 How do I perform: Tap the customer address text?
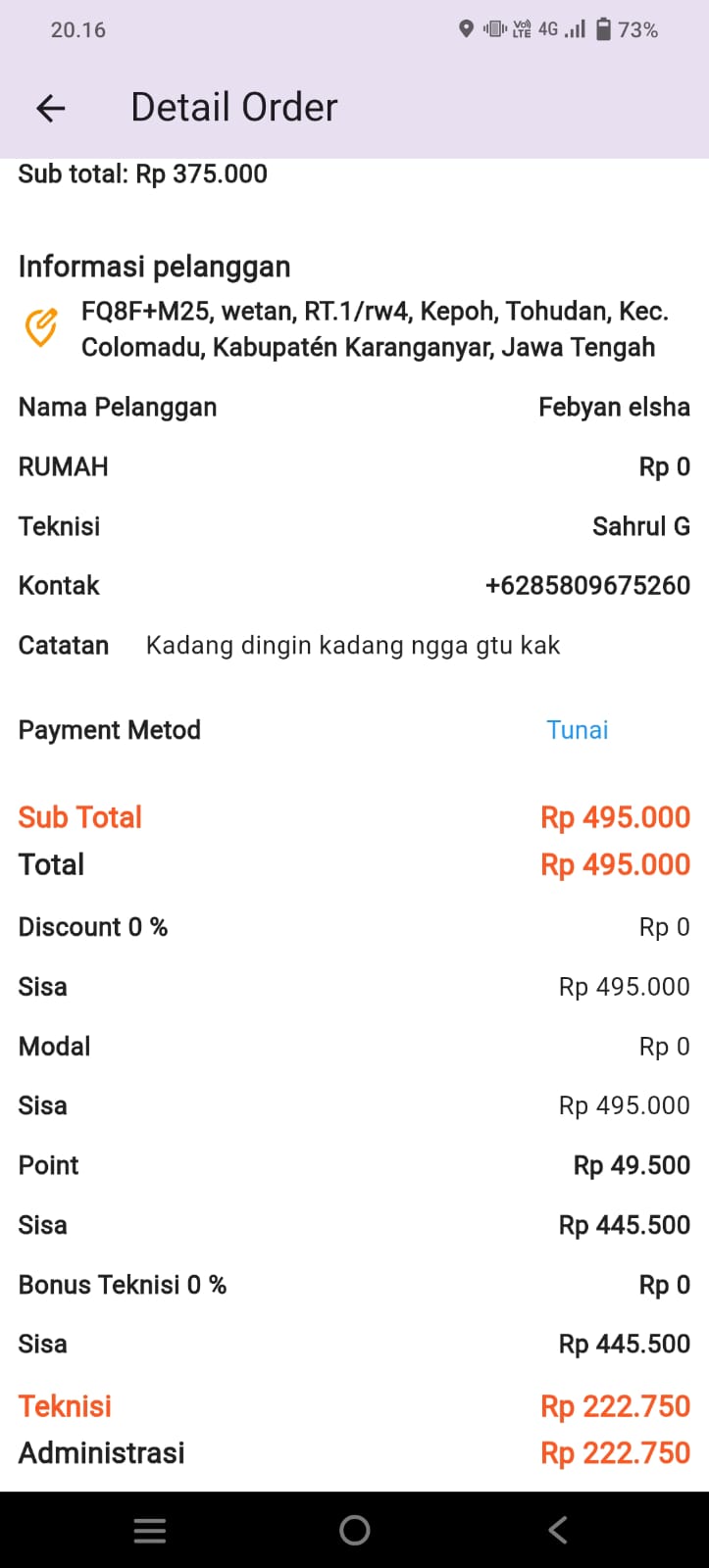tap(374, 329)
